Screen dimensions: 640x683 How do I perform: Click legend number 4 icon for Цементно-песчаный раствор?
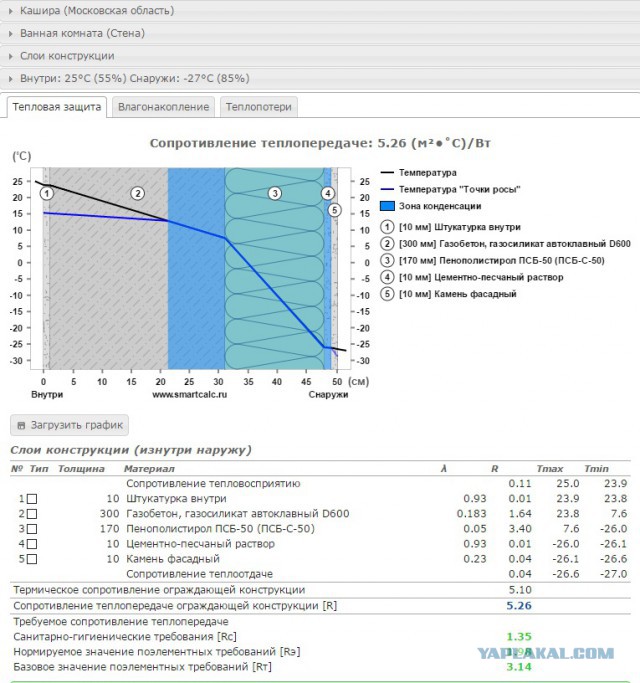tap(387, 277)
